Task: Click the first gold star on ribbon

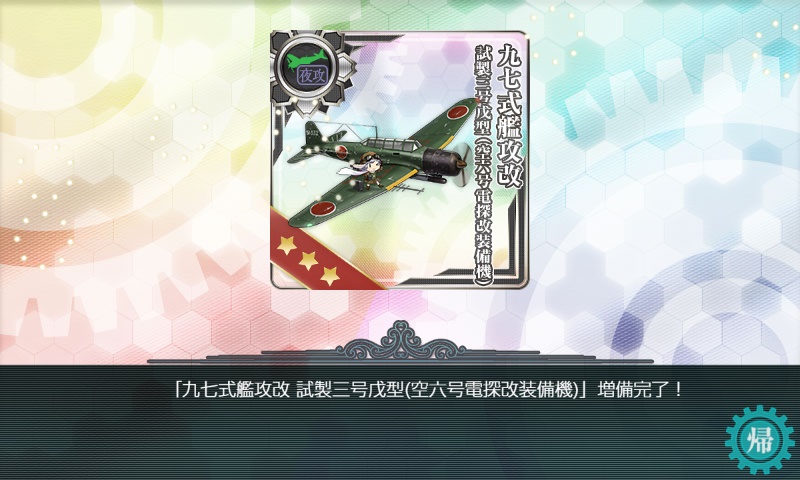Action: (287, 245)
